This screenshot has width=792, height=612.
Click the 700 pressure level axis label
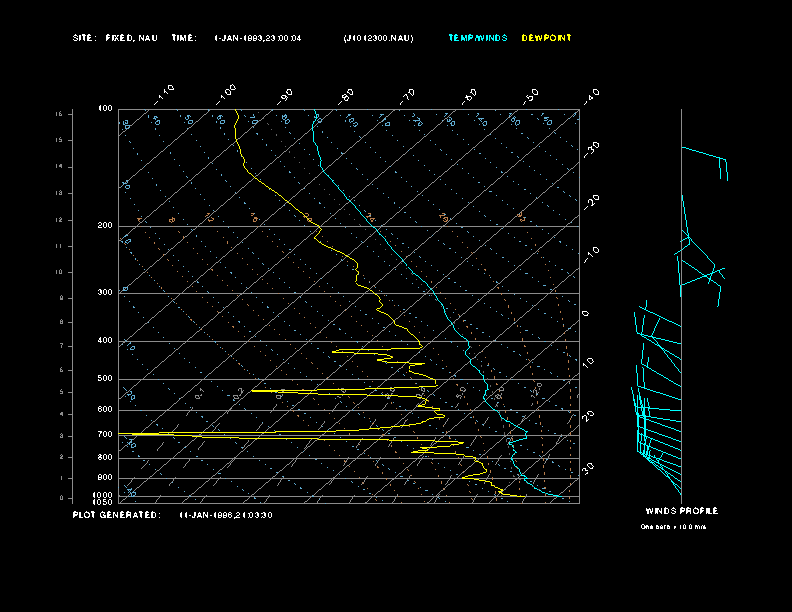[x=105, y=435]
